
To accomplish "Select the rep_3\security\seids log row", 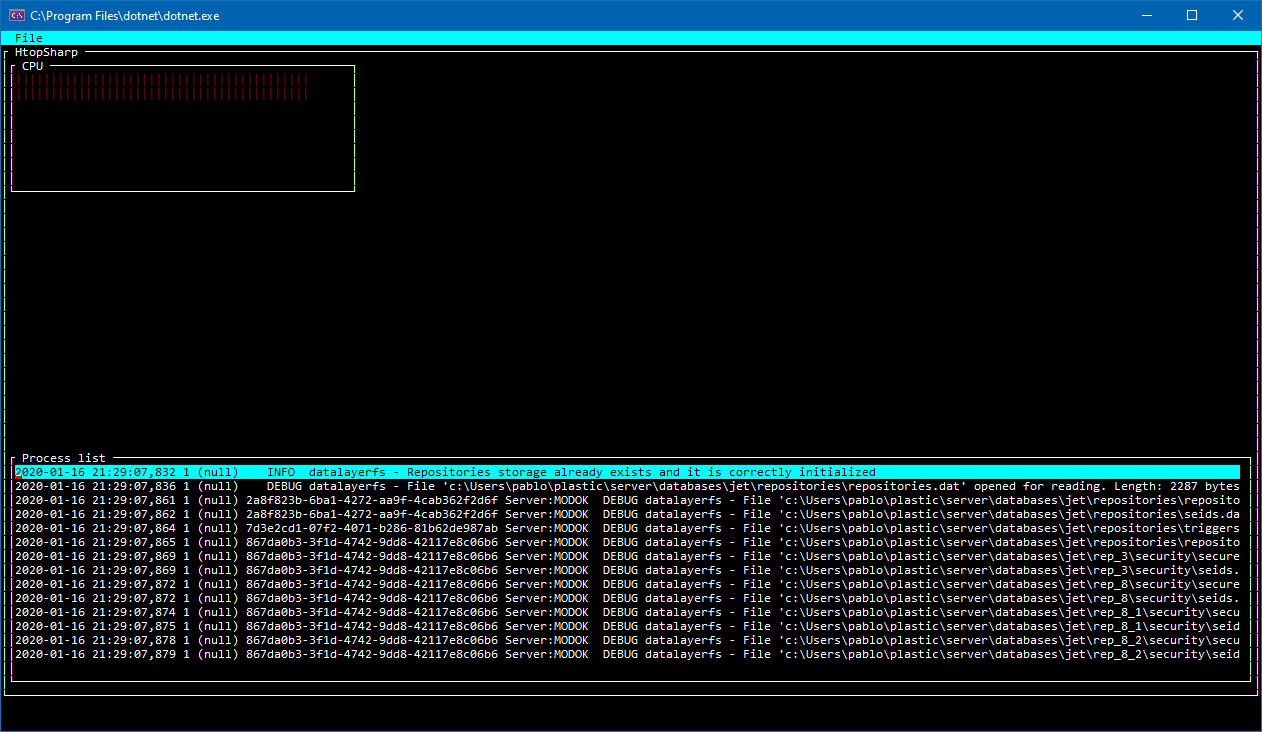I will (x=627, y=570).
